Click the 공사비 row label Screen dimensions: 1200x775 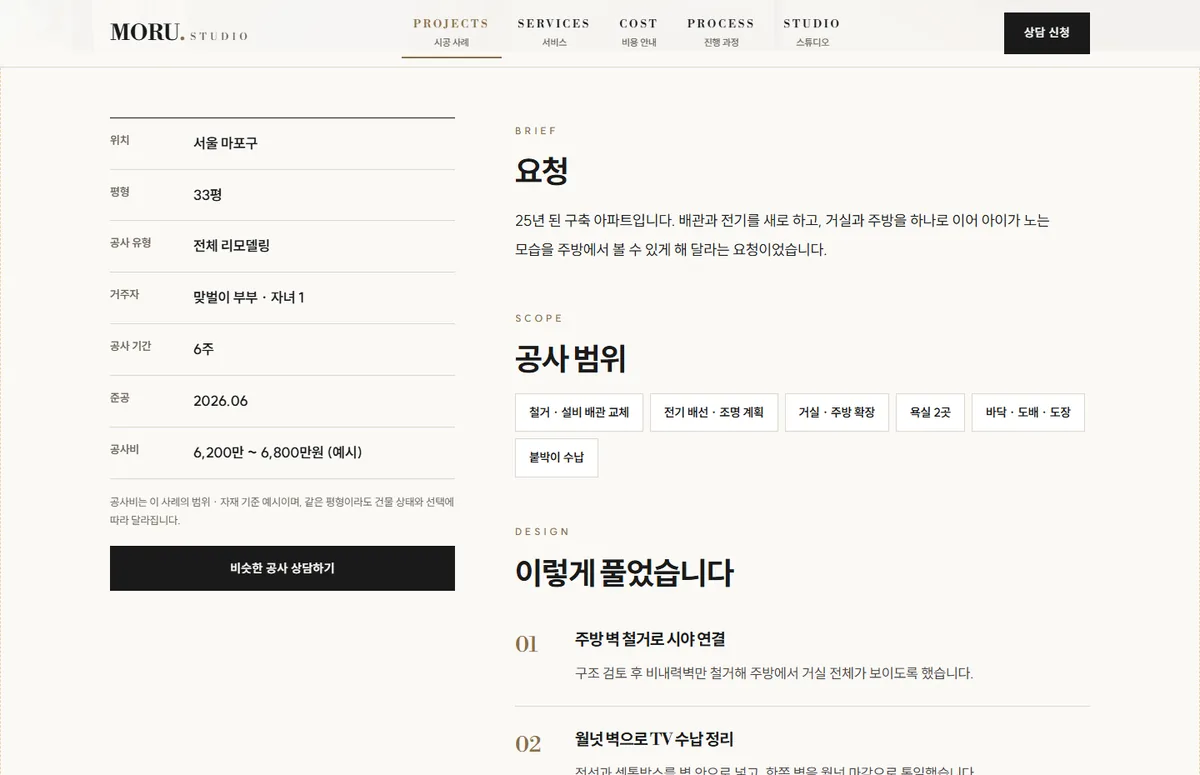[x=125, y=449]
